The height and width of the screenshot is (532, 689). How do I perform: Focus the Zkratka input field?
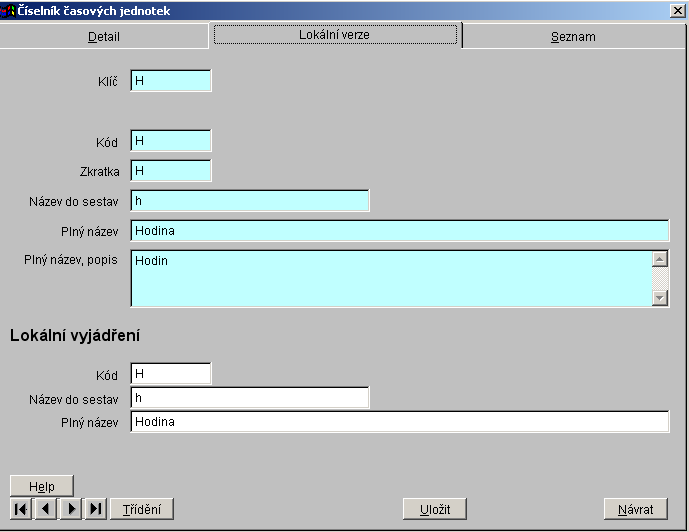click(x=171, y=171)
